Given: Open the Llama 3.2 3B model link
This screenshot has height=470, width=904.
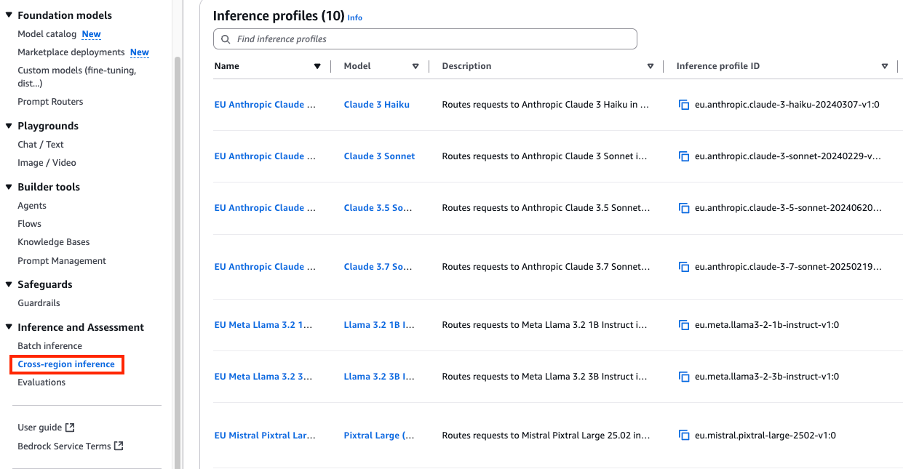Looking at the screenshot, I should (379, 377).
